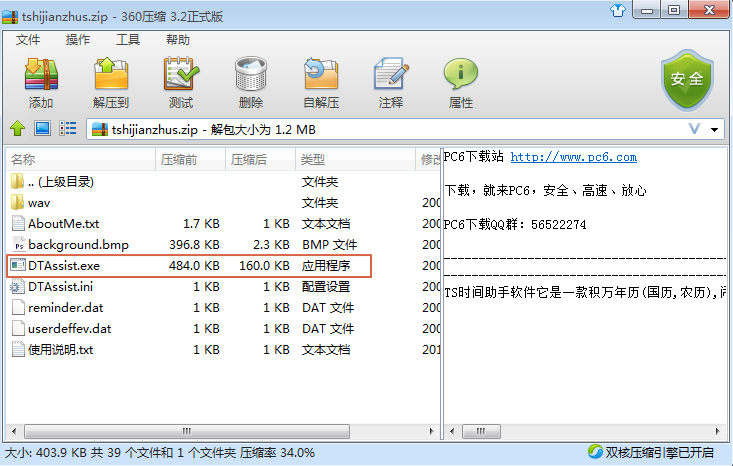Screen dimensions: 733x466
Task: Click the reminder.dat file icon
Action: [18, 307]
